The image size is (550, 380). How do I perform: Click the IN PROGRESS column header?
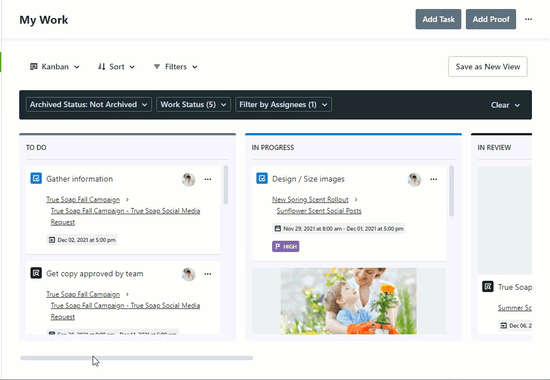tap(273, 147)
